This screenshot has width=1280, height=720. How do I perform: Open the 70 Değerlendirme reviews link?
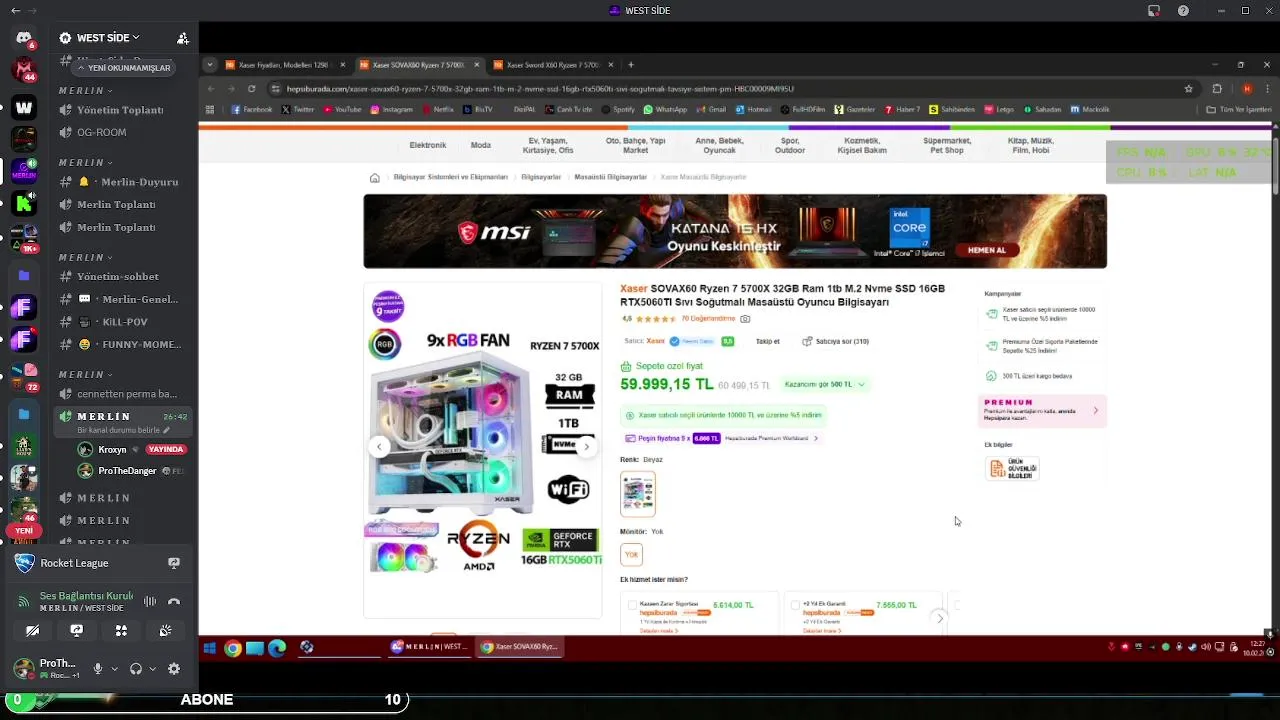(x=708, y=319)
